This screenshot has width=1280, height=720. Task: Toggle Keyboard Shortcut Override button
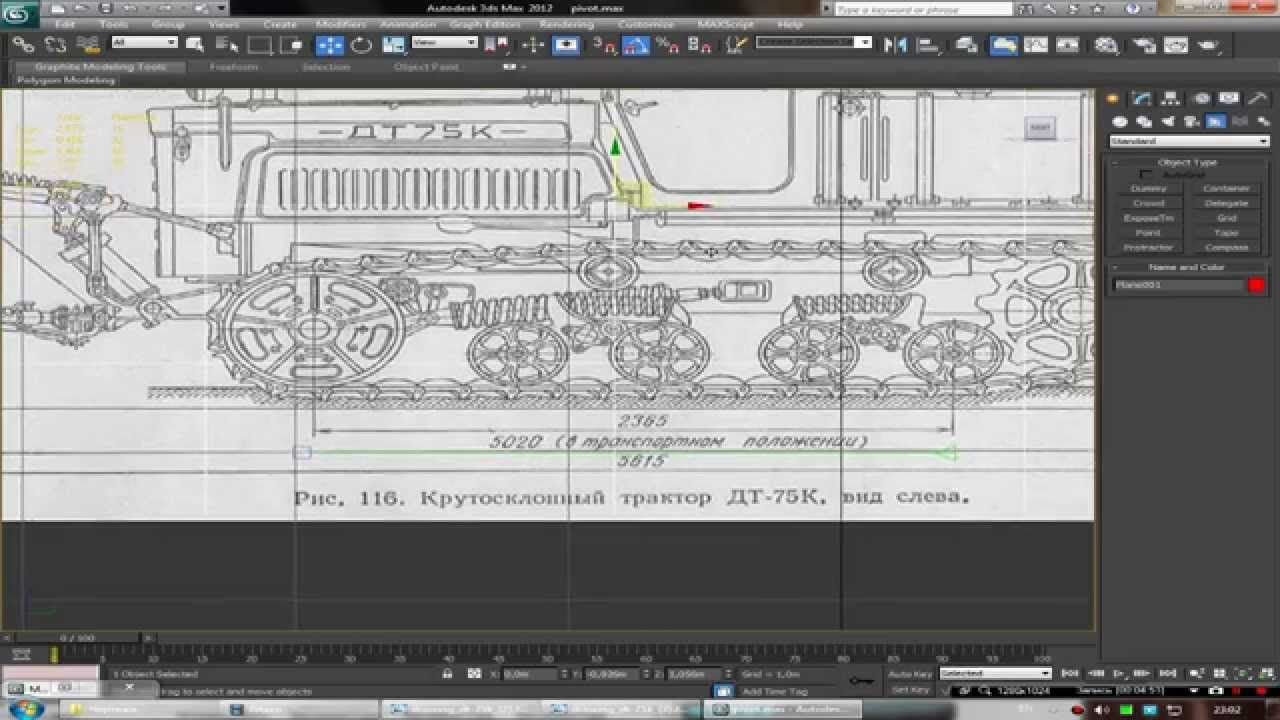(566, 44)
